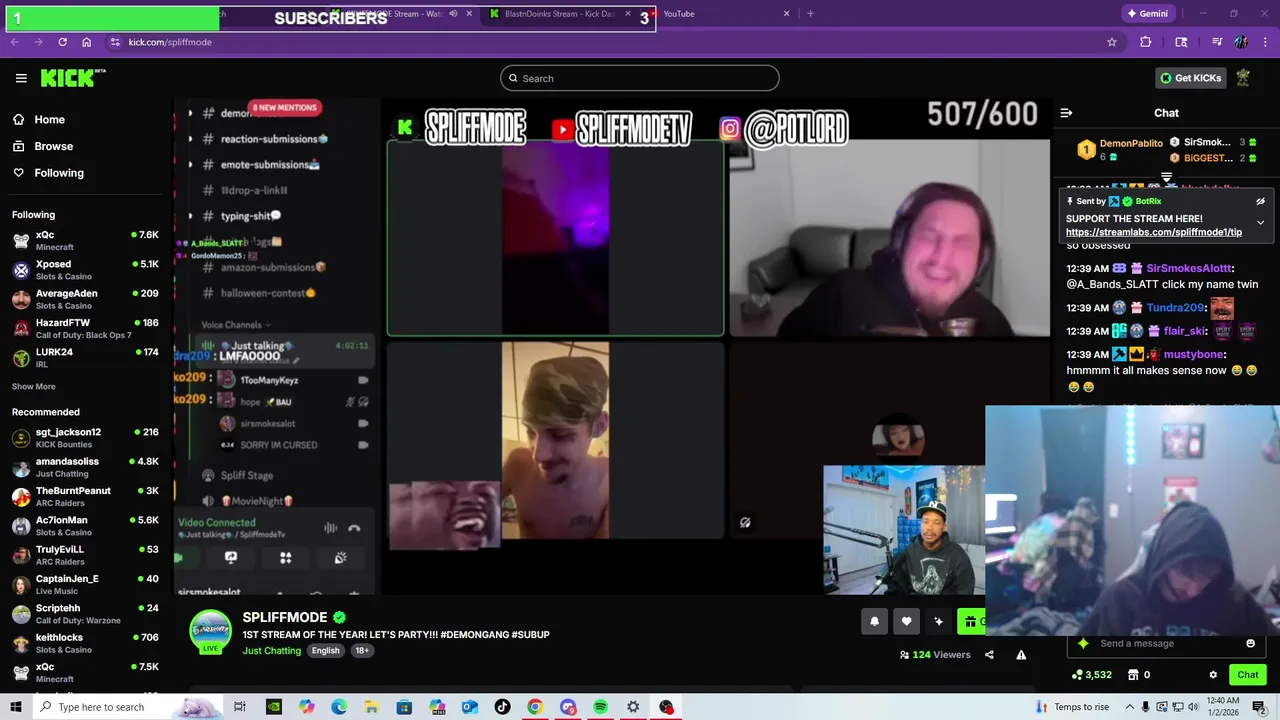Screen dimensions: 1280x720
Task: Hide the pinned BotRix message
Action: (x=1260, y=201)
